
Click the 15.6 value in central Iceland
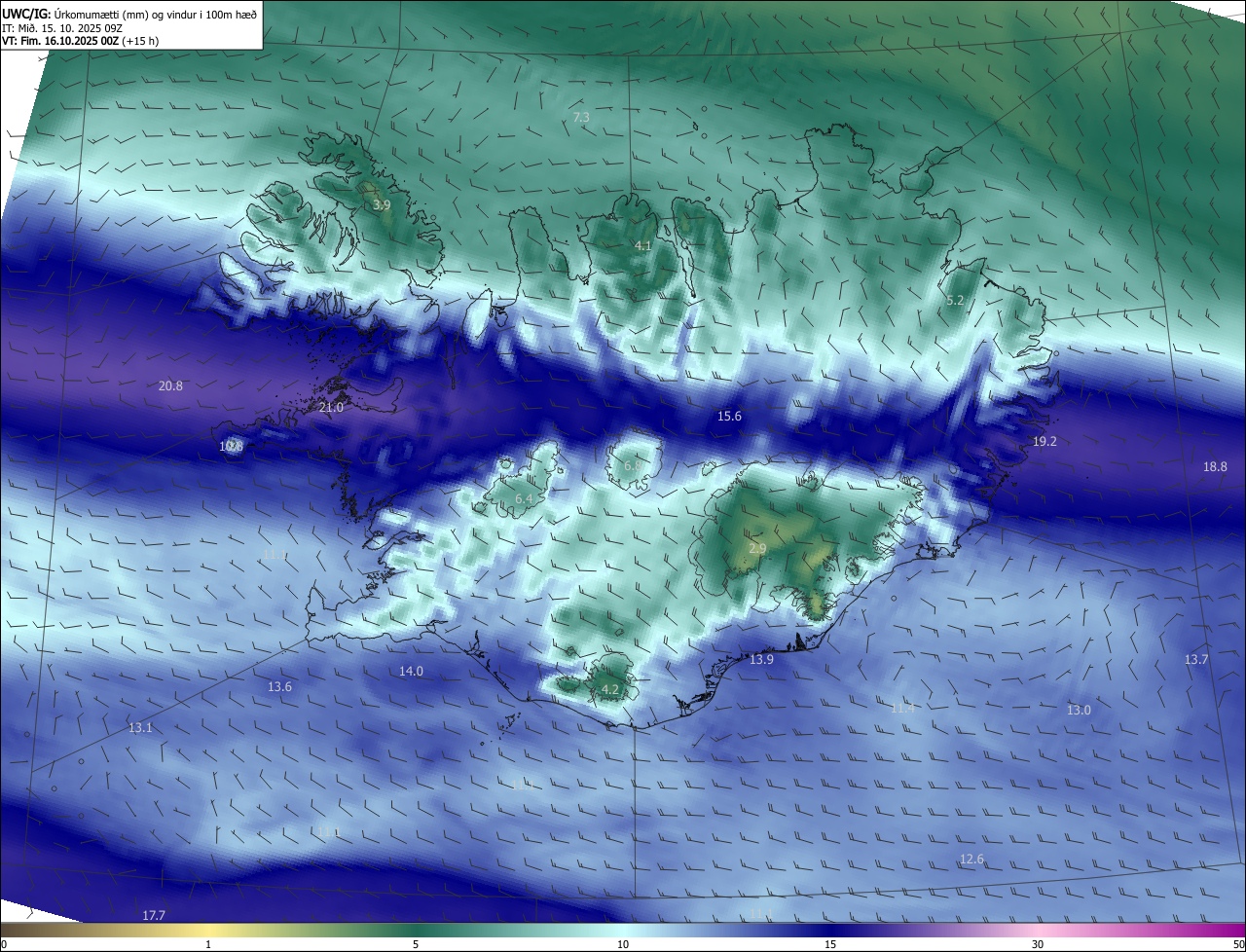coord(729,417)
